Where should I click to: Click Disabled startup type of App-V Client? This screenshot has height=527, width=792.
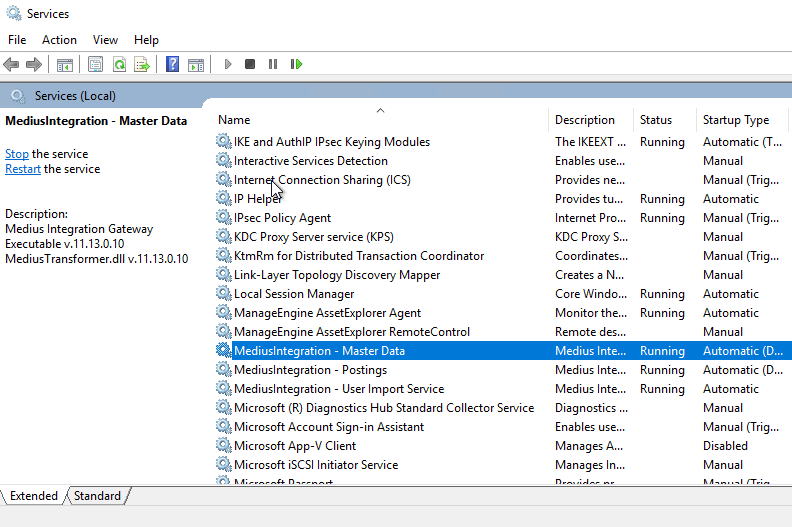point(725,446)
